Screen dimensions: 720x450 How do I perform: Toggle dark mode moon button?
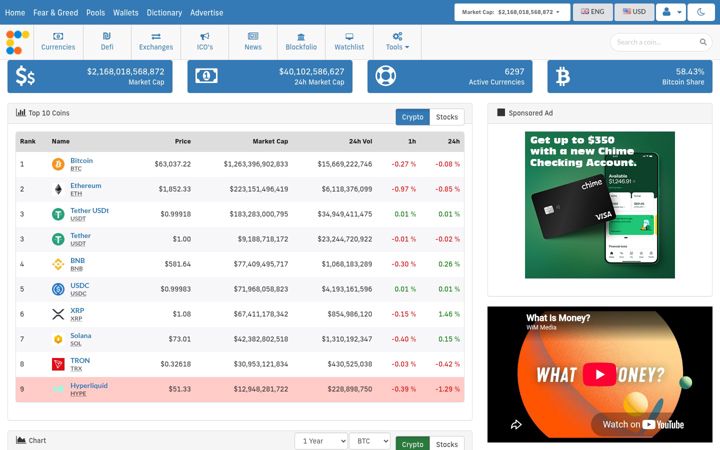[x=700, y=12]
